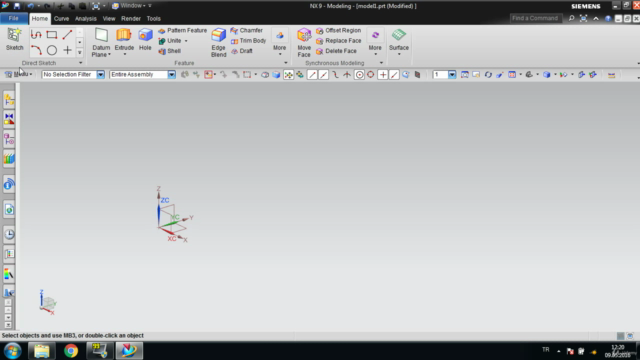The image size is (640, 360).
Task: Toggle the Enable Snap Point option
Action: (289, 75)
